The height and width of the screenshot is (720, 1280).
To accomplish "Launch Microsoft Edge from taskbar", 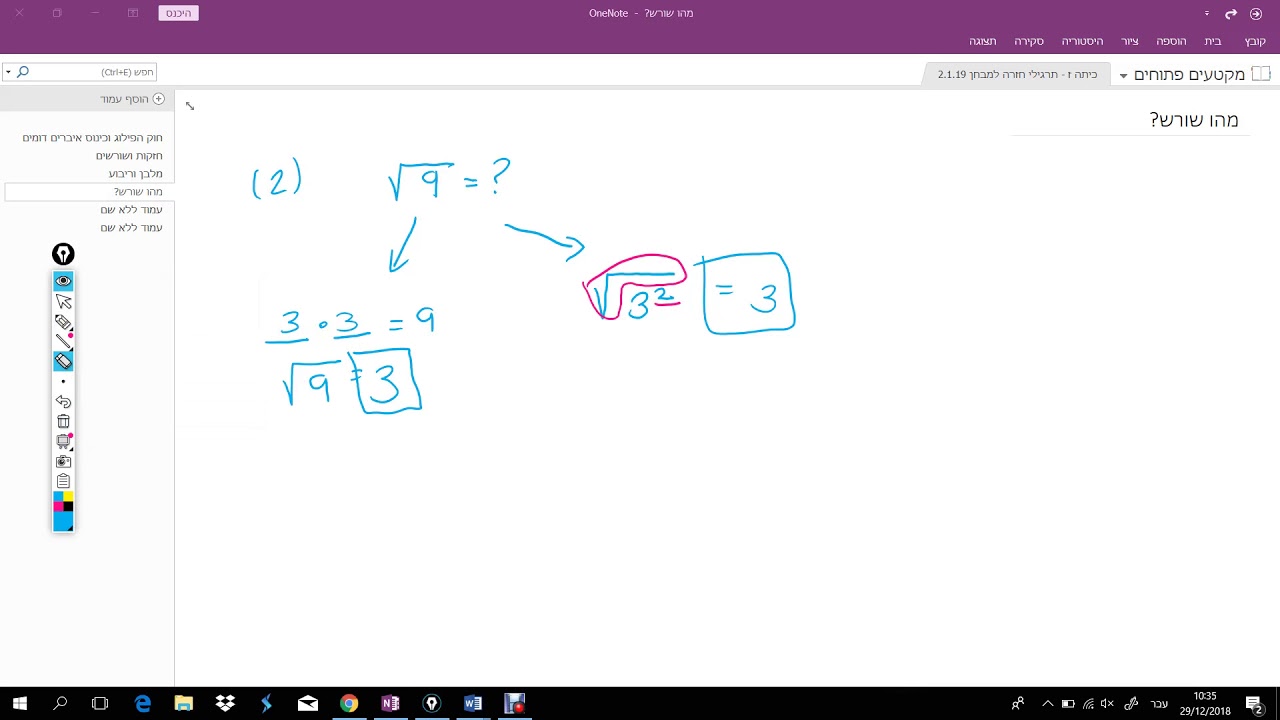I will pos(143,703).
